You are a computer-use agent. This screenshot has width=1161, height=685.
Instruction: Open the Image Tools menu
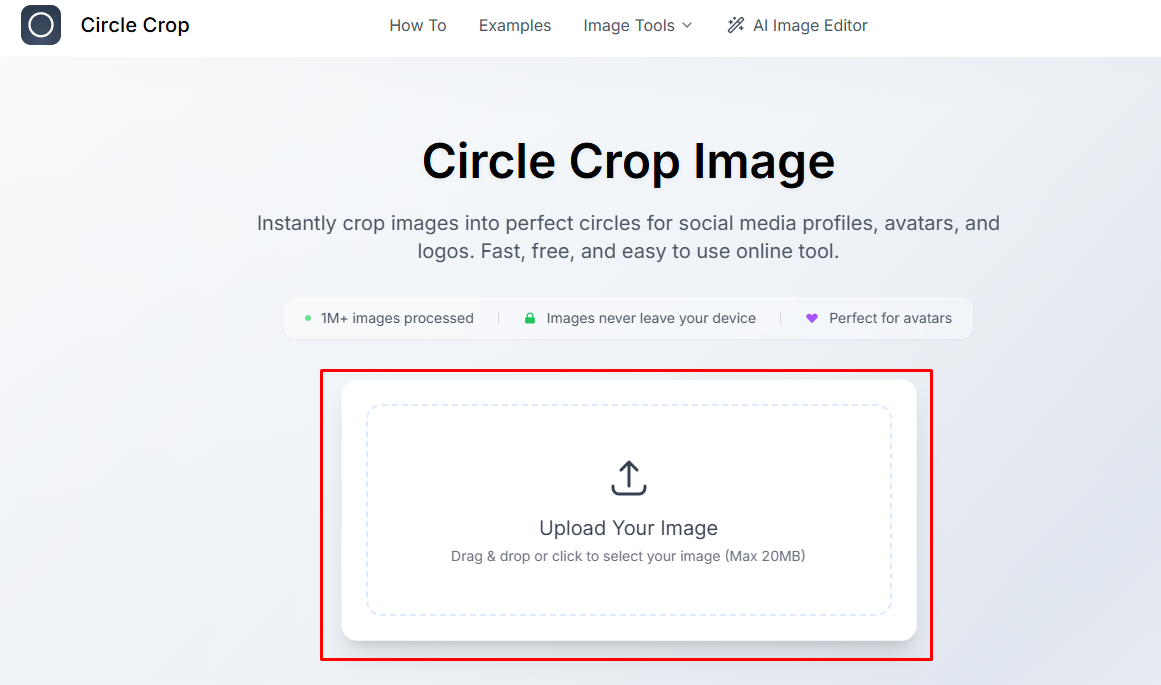(628, 25)
